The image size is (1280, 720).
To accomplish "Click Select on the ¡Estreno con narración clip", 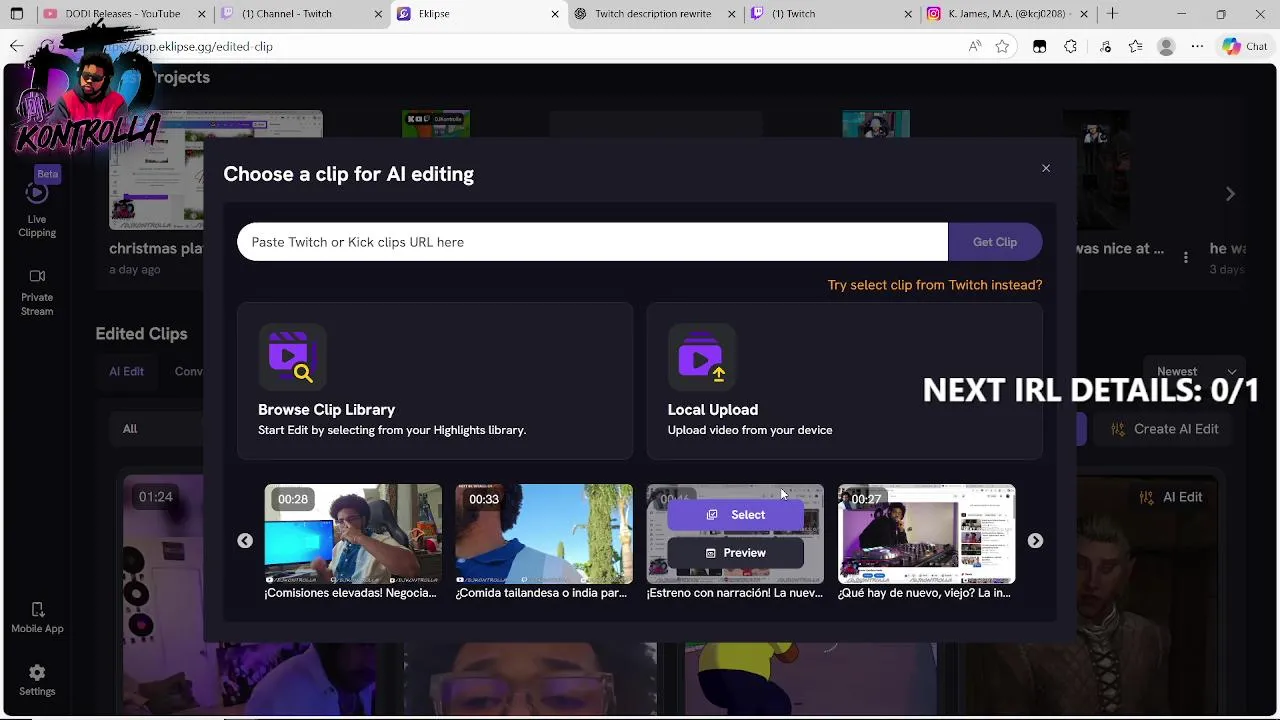I will 736,515.
